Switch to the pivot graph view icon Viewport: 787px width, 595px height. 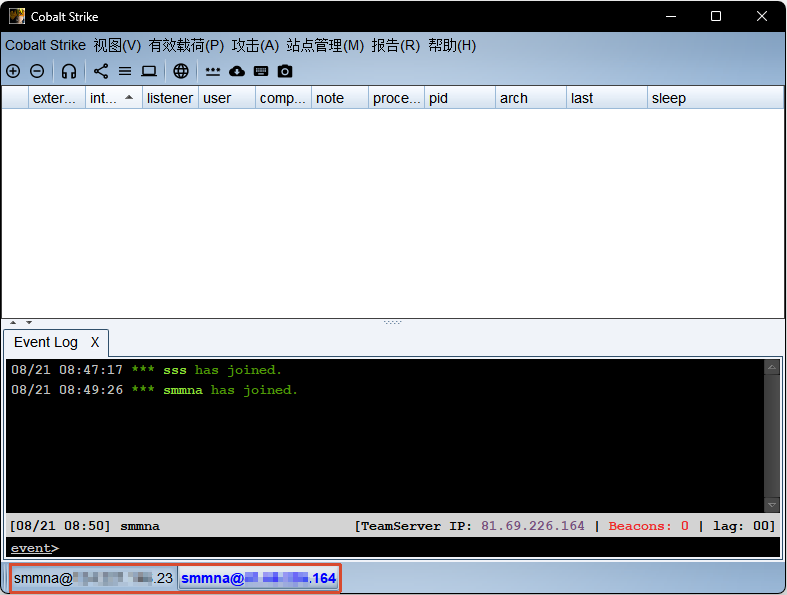point(101,71)
